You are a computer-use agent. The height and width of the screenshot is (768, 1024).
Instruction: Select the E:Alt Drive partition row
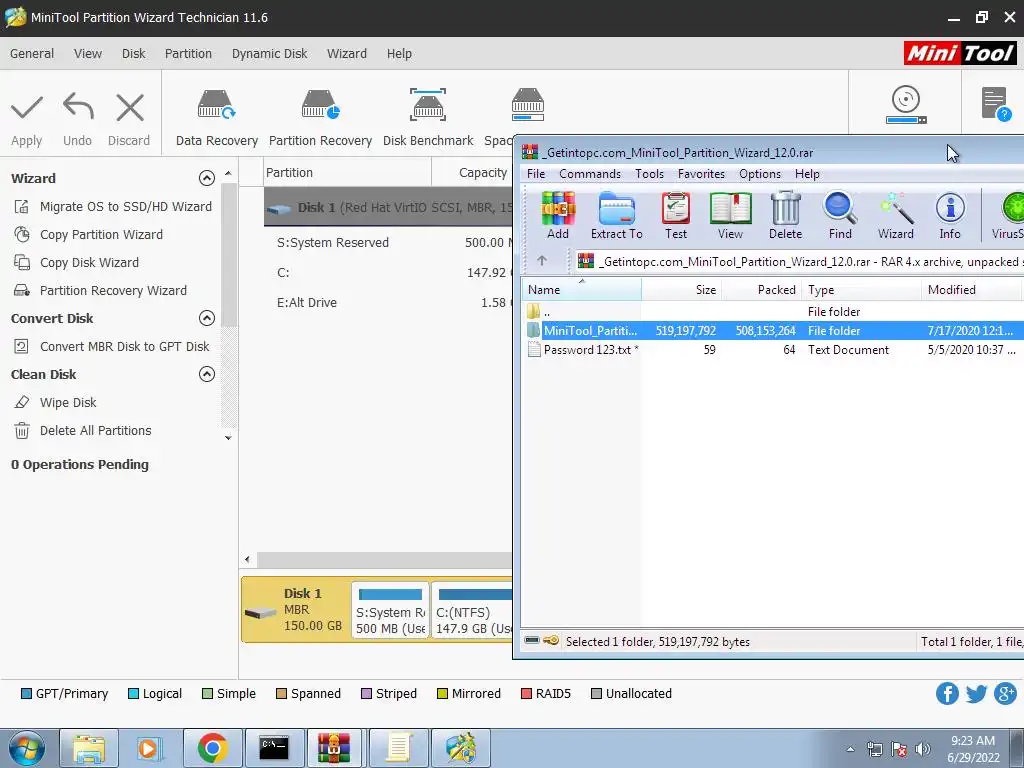coord(389,302)
